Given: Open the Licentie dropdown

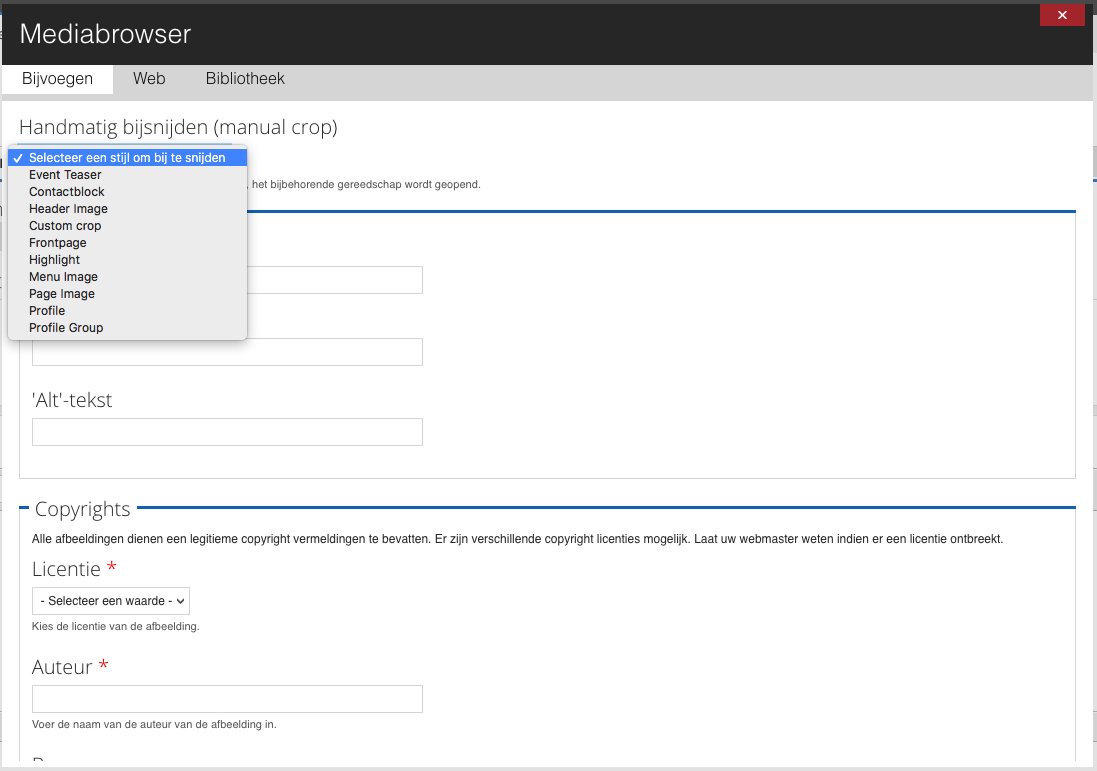Looking at the screenshot, I should click(x=111, y=601).
